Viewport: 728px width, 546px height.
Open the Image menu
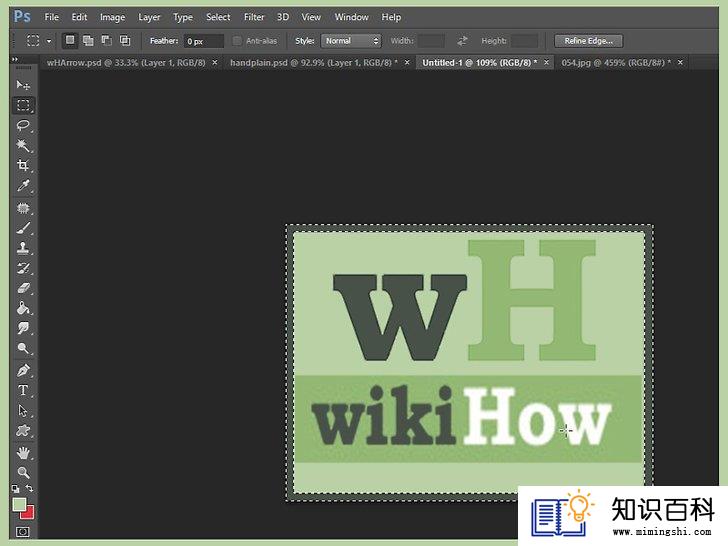pos(112,17)
